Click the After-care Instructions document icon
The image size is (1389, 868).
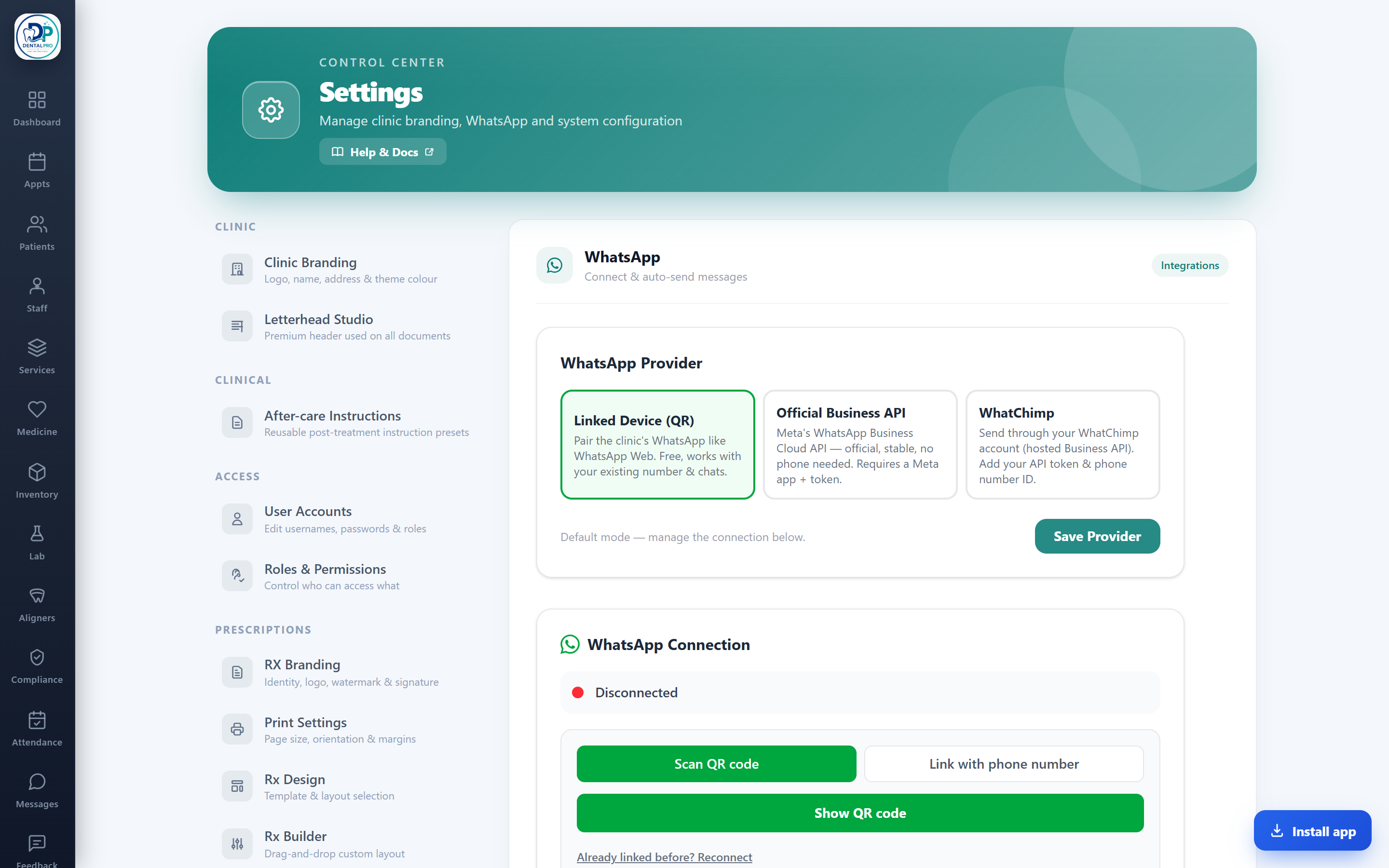237,422
